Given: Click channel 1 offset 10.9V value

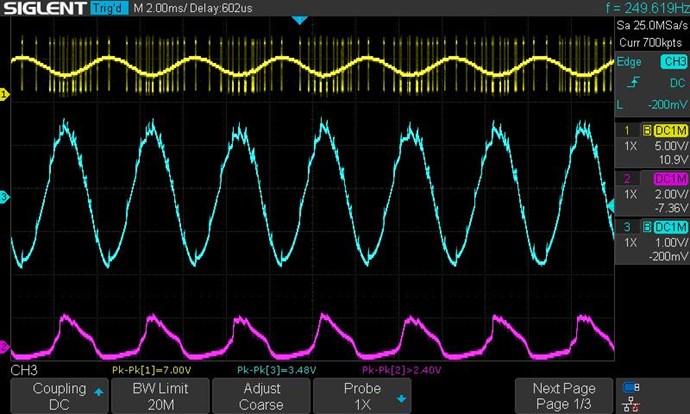Looking at the screenshot, I should [x=673, y=159].
